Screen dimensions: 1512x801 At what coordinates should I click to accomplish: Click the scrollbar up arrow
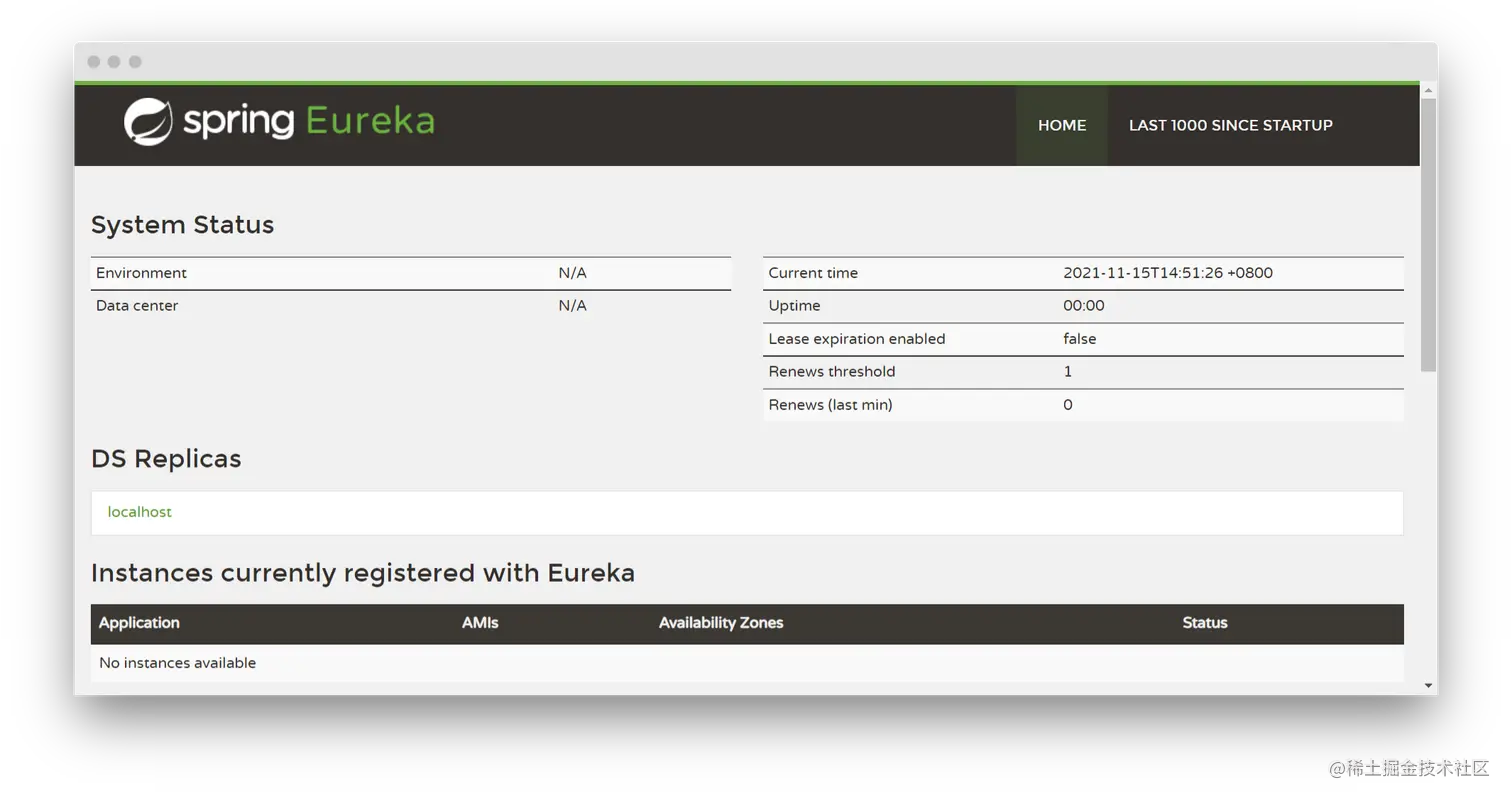tap(1428, 91)
